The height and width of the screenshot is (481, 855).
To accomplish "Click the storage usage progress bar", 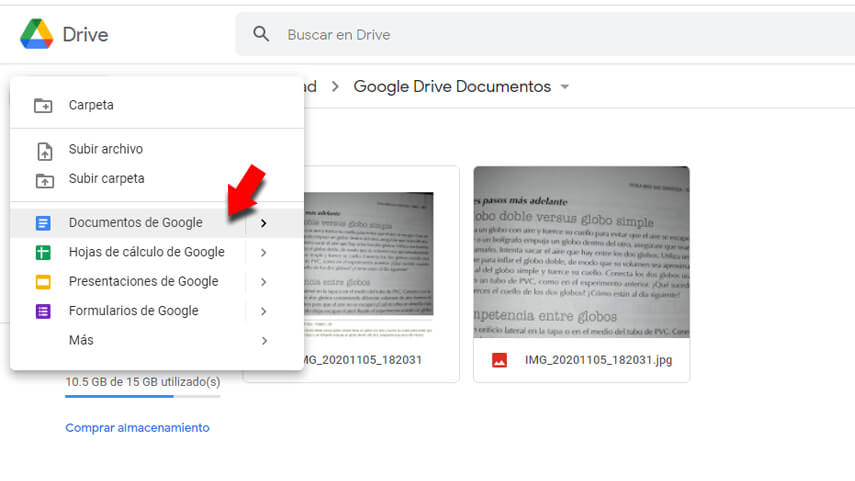I will click(142, 397).
